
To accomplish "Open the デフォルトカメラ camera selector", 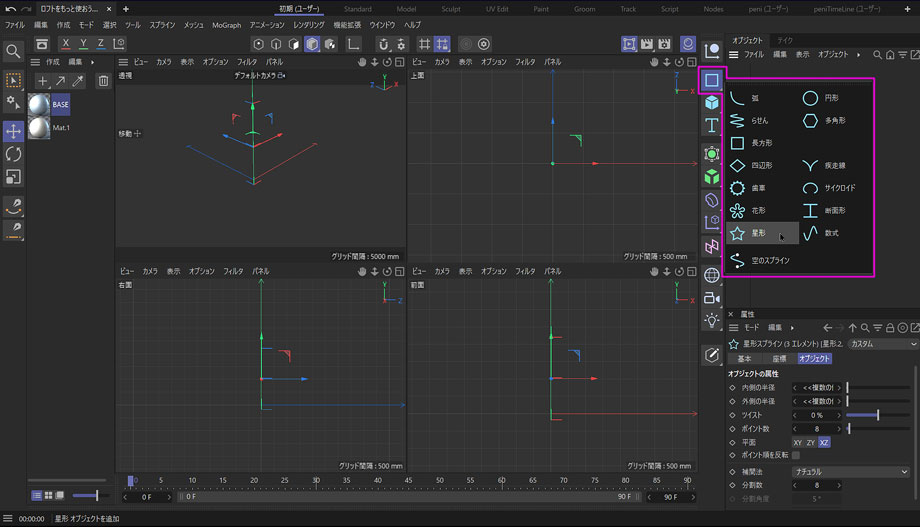I will [x=259, y=76].
